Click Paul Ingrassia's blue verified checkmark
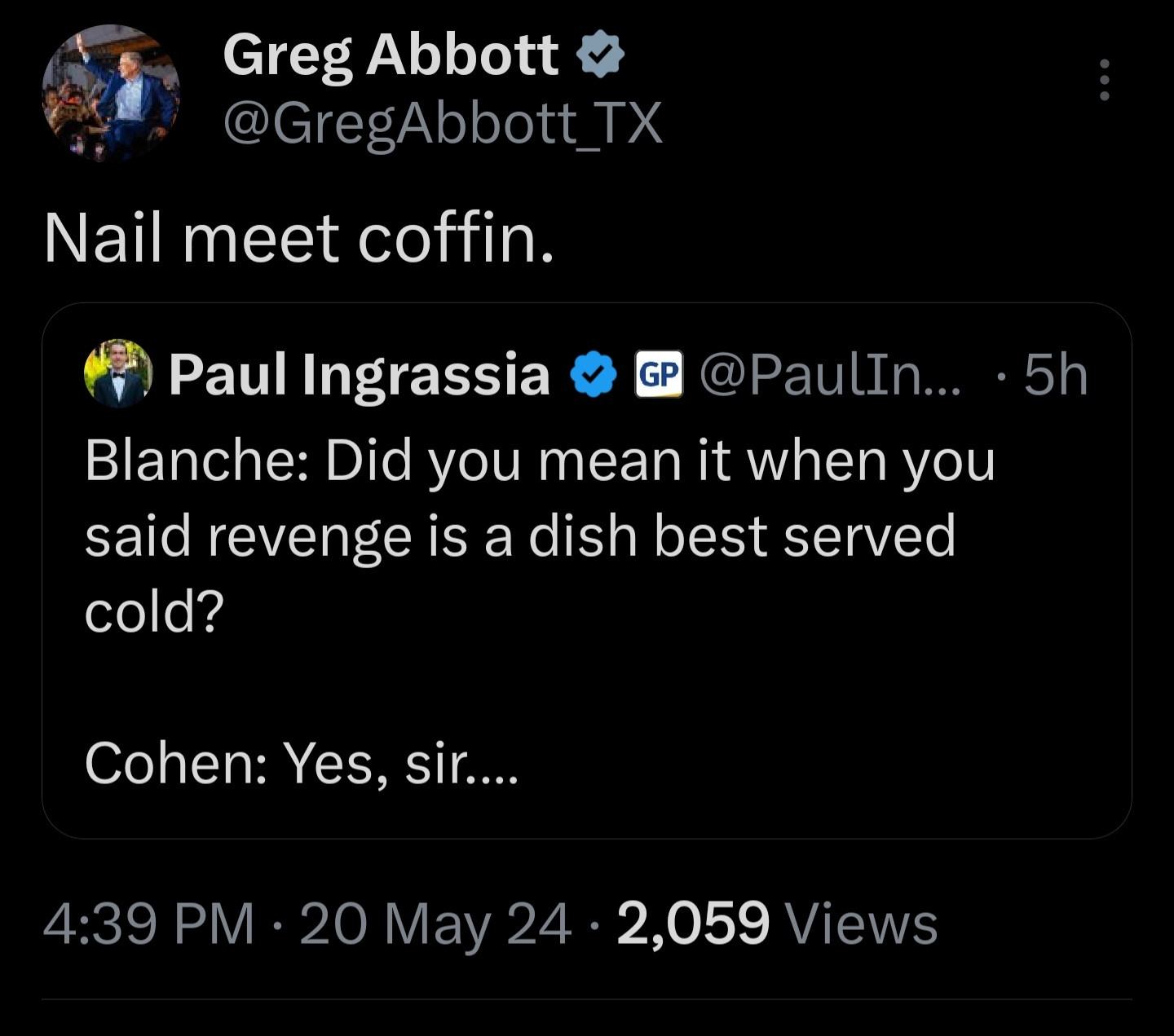 click(x=593, y=374)
